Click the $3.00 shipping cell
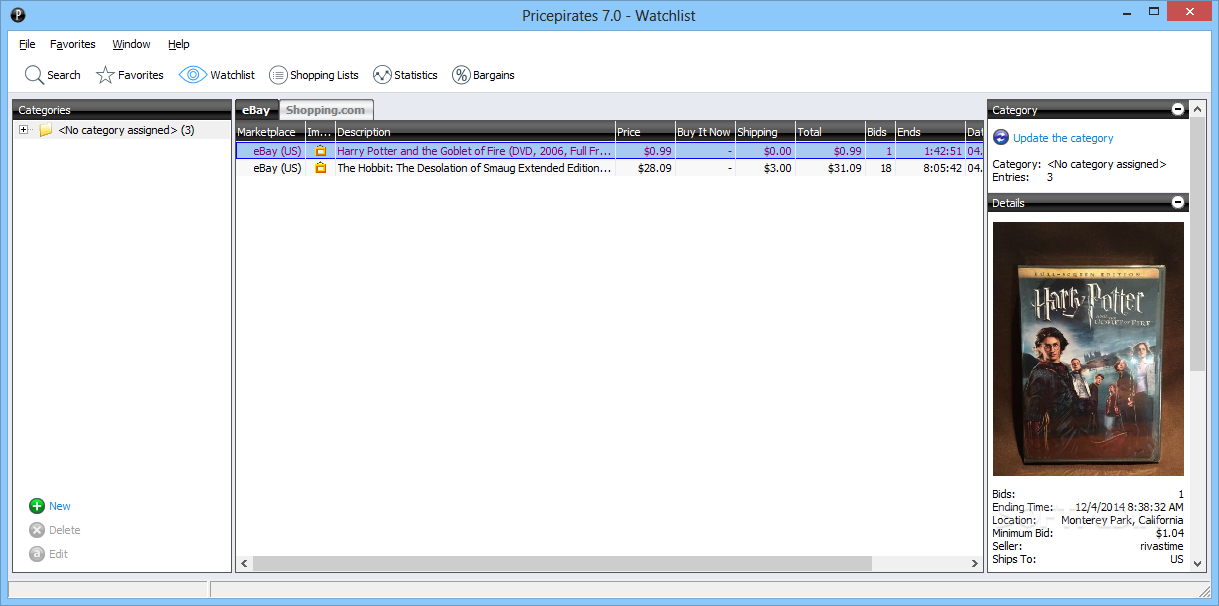The height and width of the screenshot is (606, 1219). 777,168
